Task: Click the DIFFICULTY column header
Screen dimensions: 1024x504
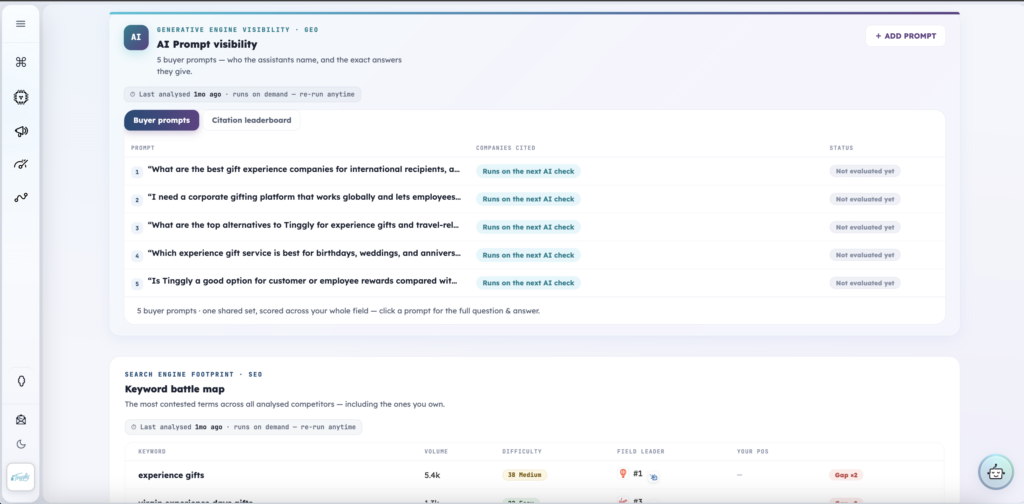Action: pos(522,451)
